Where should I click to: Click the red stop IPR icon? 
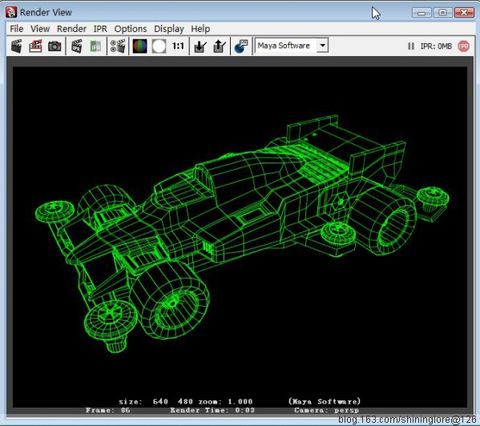(x=464, y=46)
